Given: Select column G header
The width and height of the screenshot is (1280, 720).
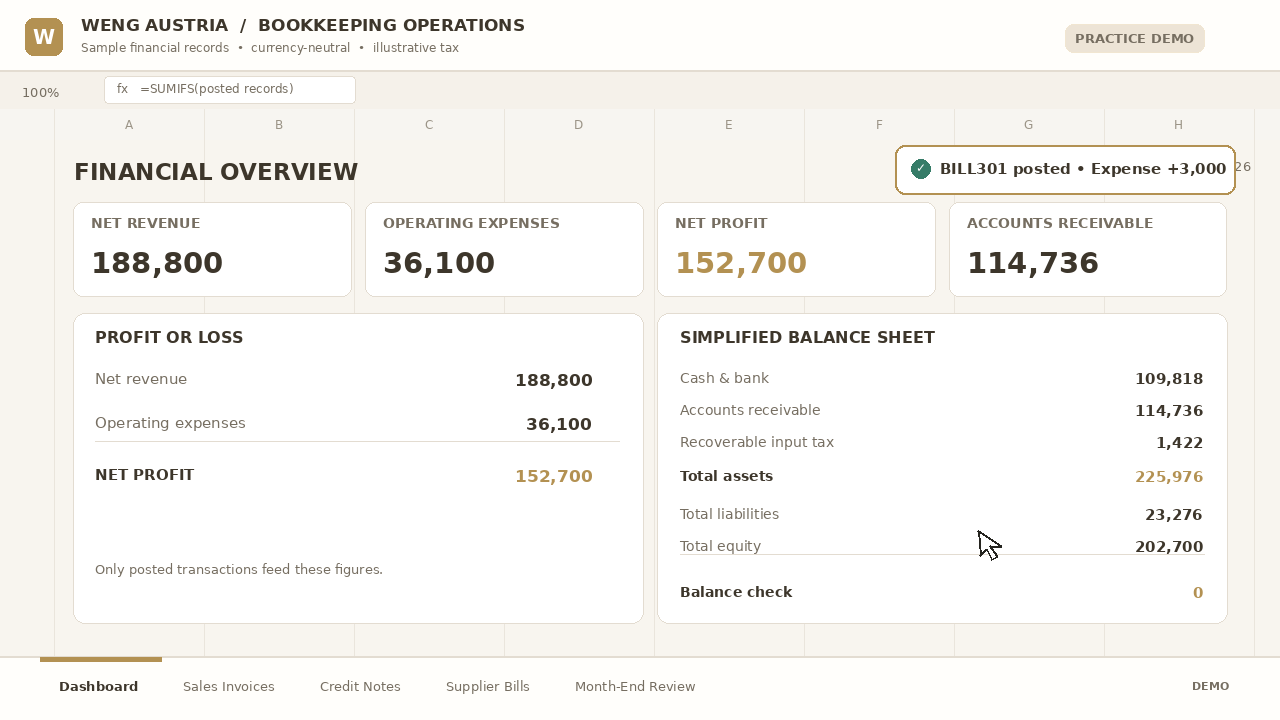Looking at the screenshot, I should [x=1029, y=125].
